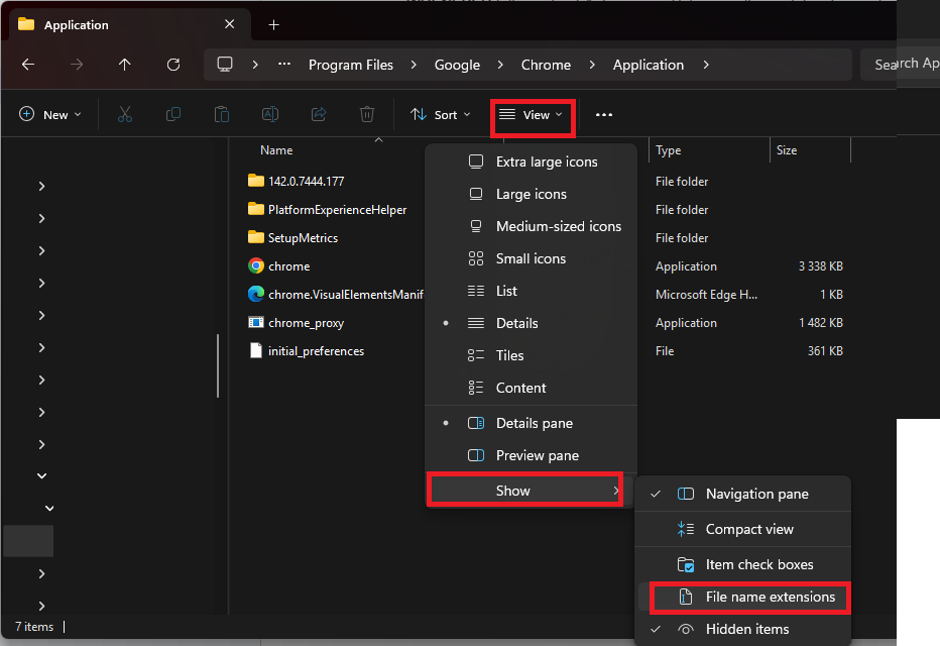Expand chevron after Application breadcrumb
This screenshot has height=646, width=940.
point(706,64)
